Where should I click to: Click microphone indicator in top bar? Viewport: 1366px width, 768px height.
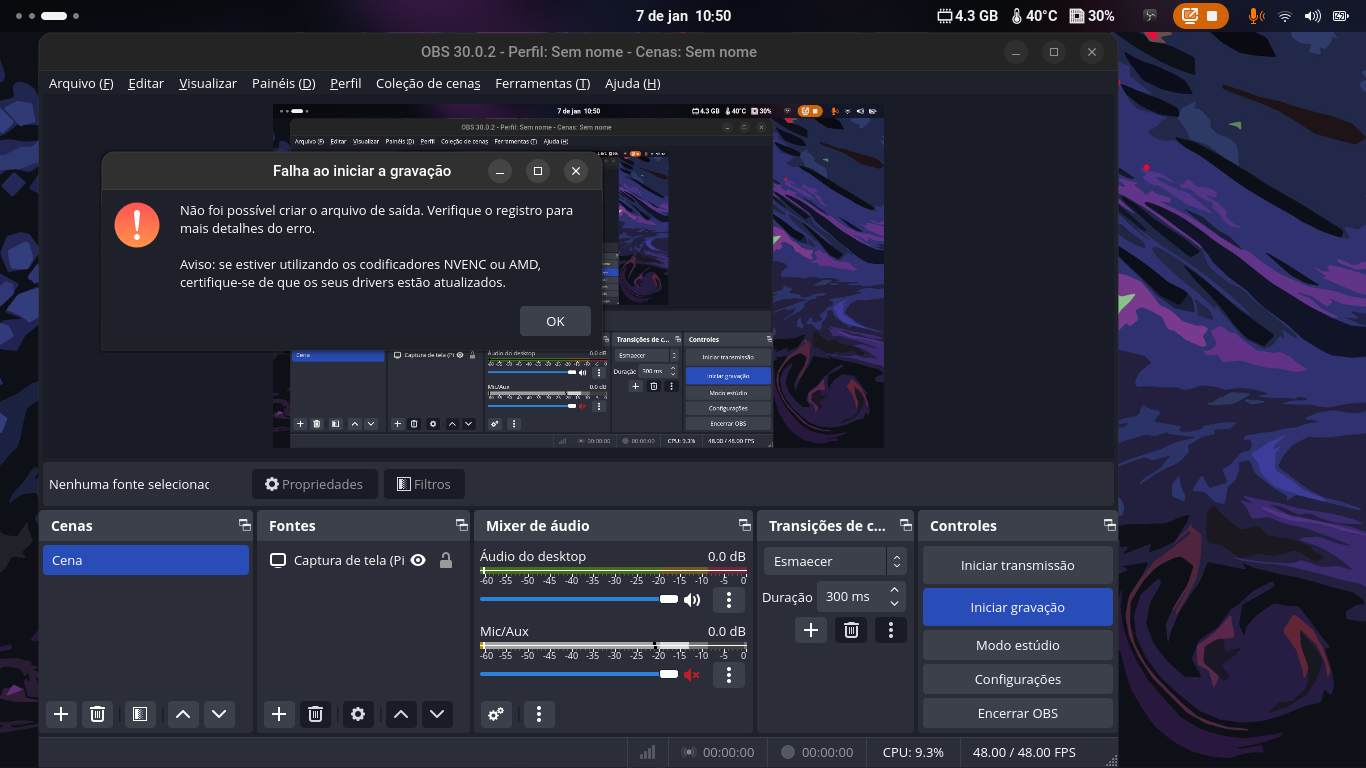pos(1255,16)
